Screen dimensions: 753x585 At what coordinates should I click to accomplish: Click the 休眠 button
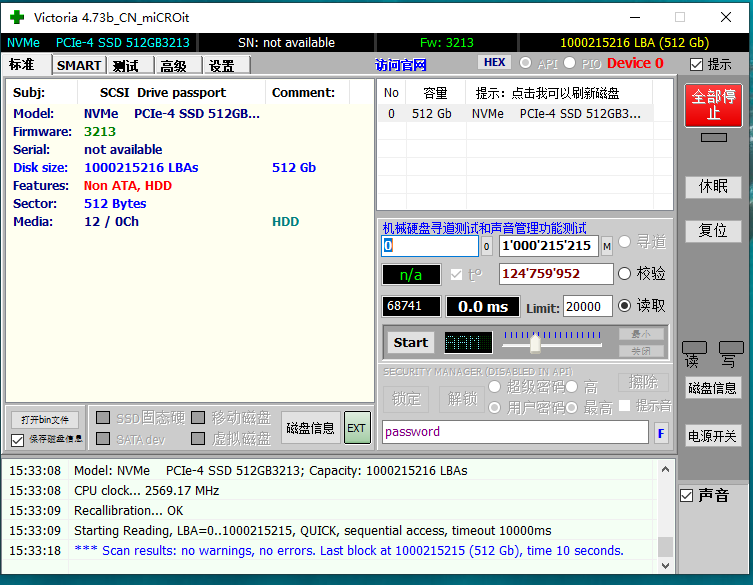[x=713, y=186]
